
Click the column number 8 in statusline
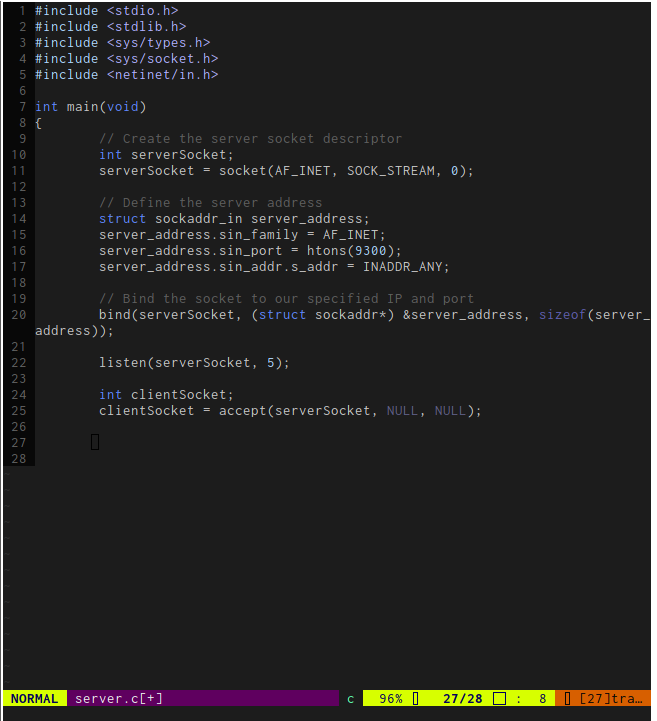pyautogui.click(x=543, y=699)
